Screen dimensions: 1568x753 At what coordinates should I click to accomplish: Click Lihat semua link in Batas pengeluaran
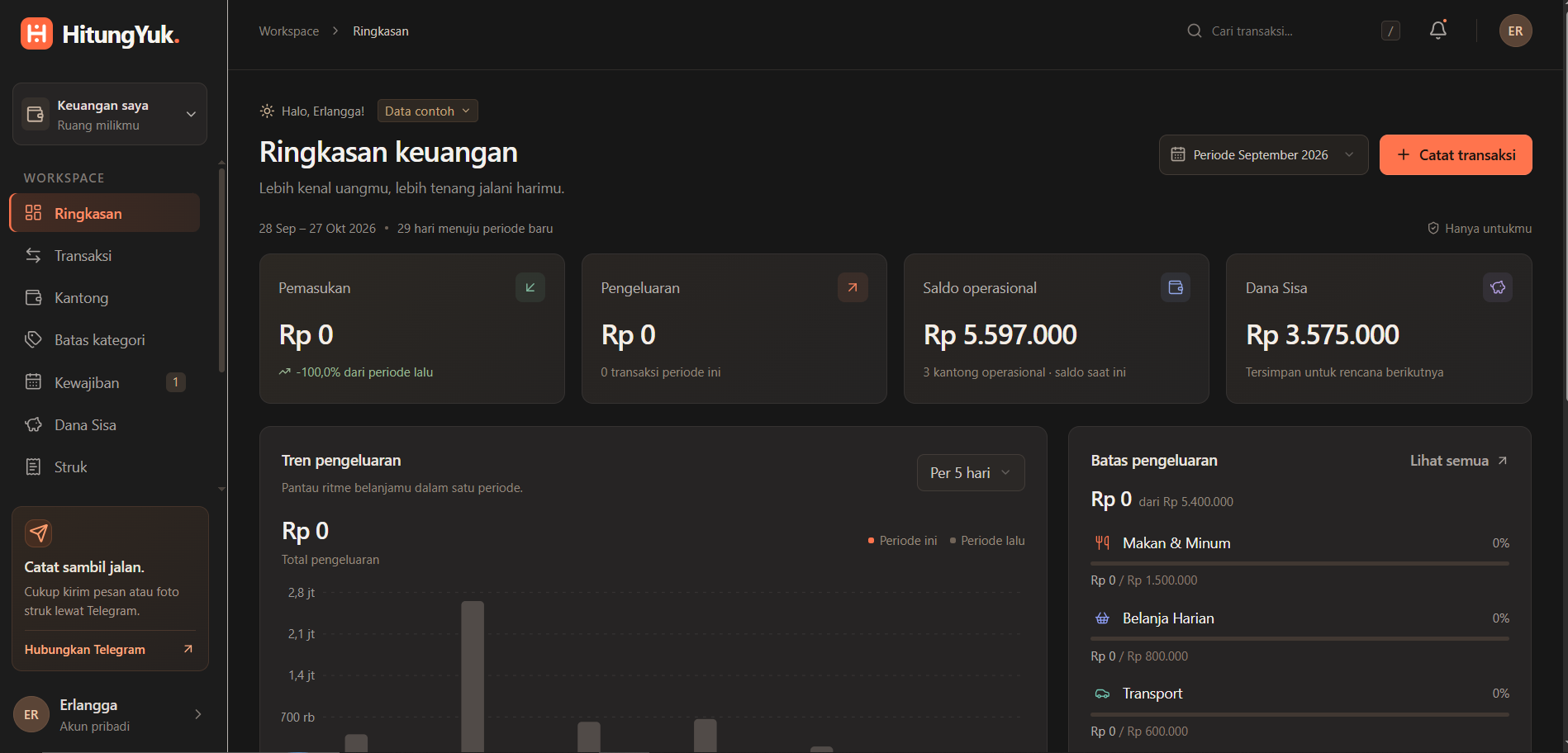tap(1459, 461)
